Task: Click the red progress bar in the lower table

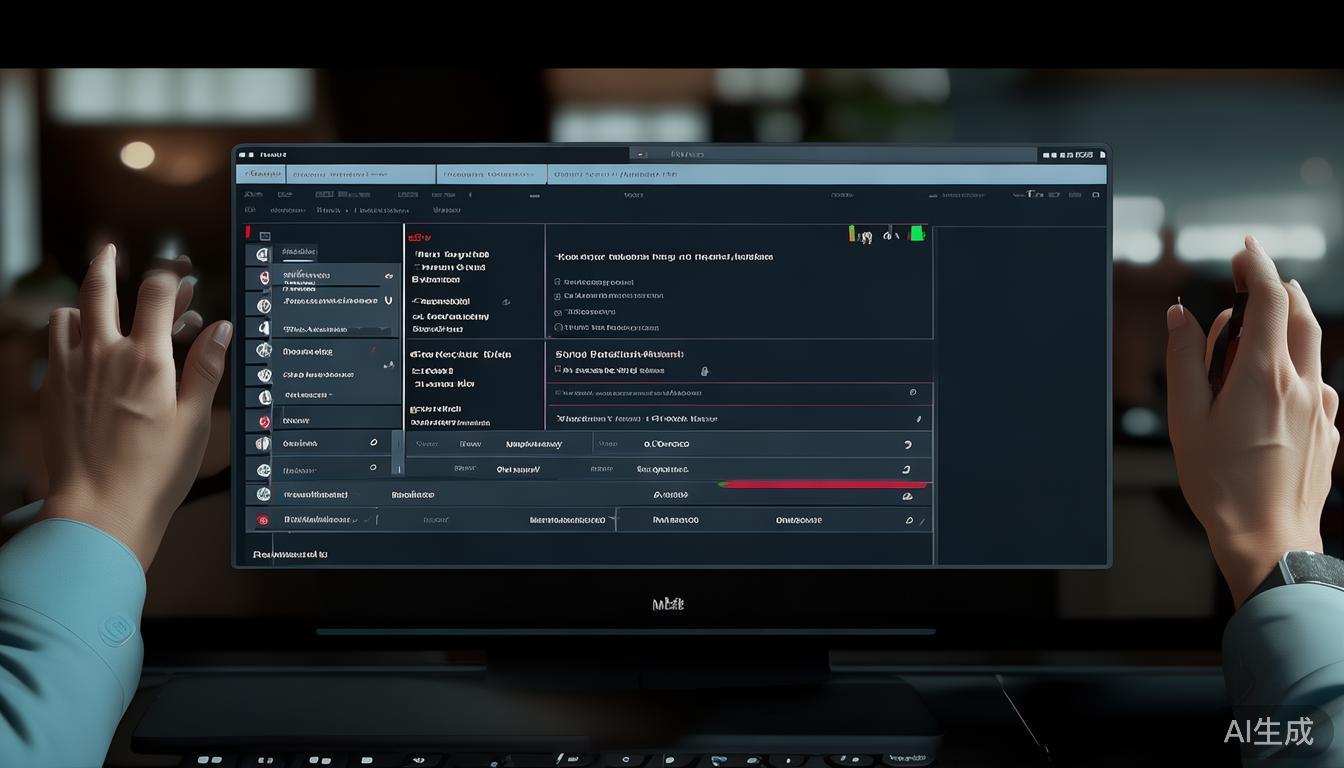Action: point(820,485)
